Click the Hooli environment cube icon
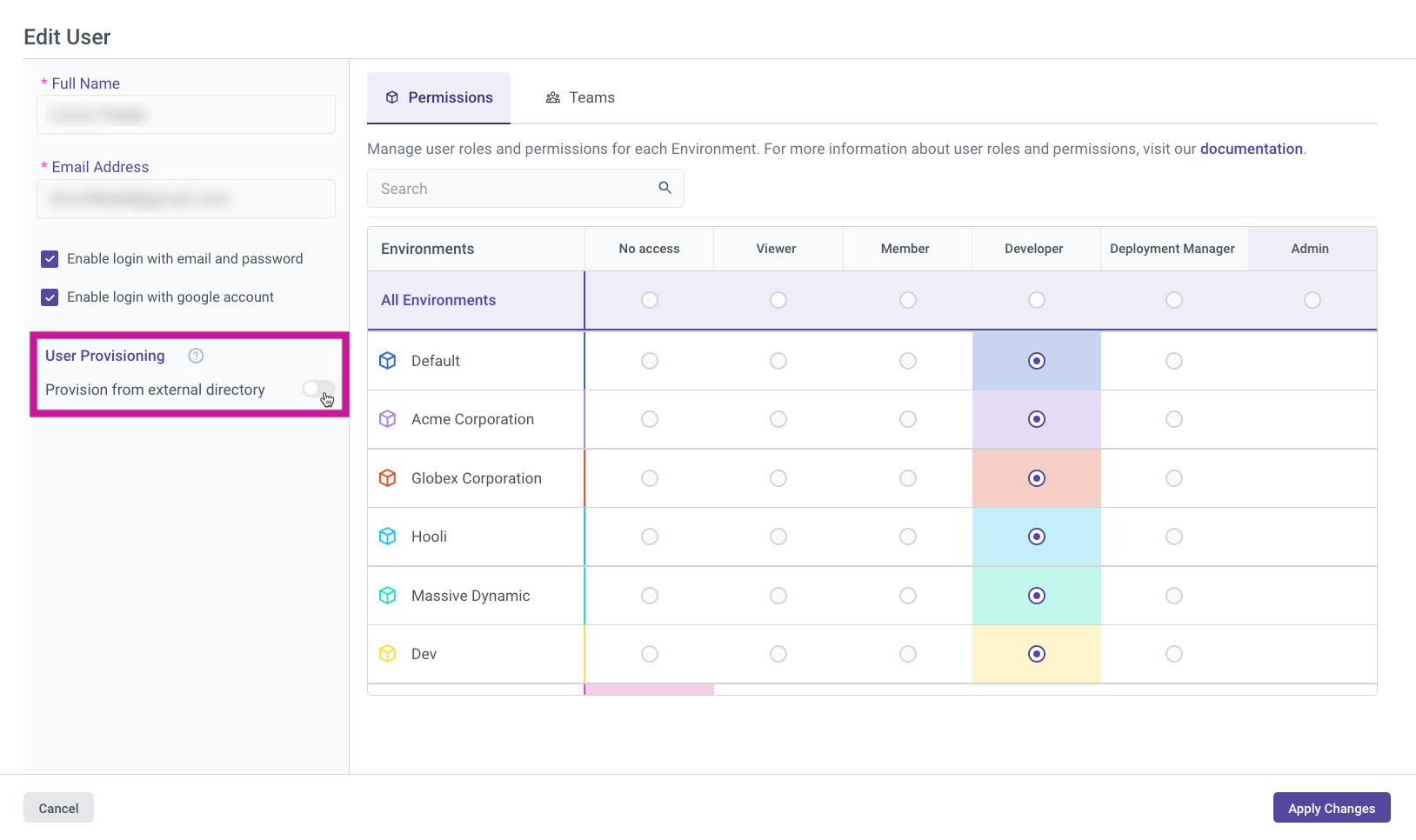This screenshot has height=840, width=1416. pos(388,537)
